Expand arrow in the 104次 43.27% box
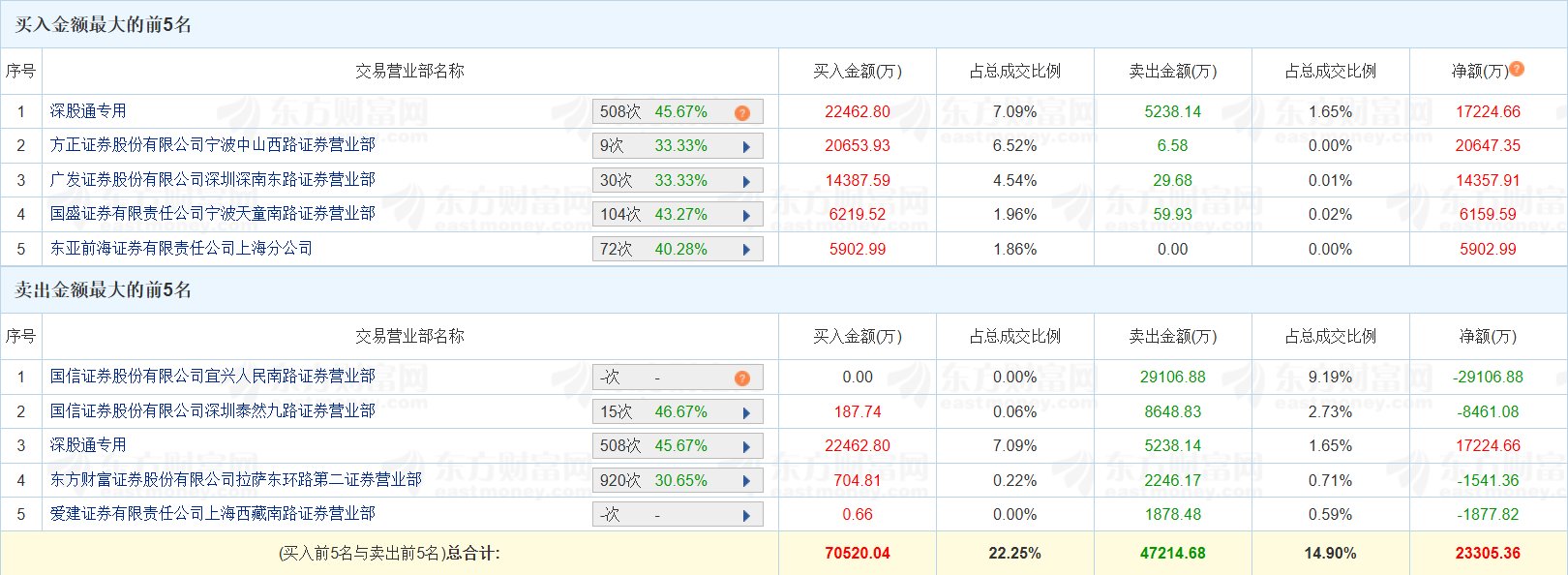 [746, 216]
